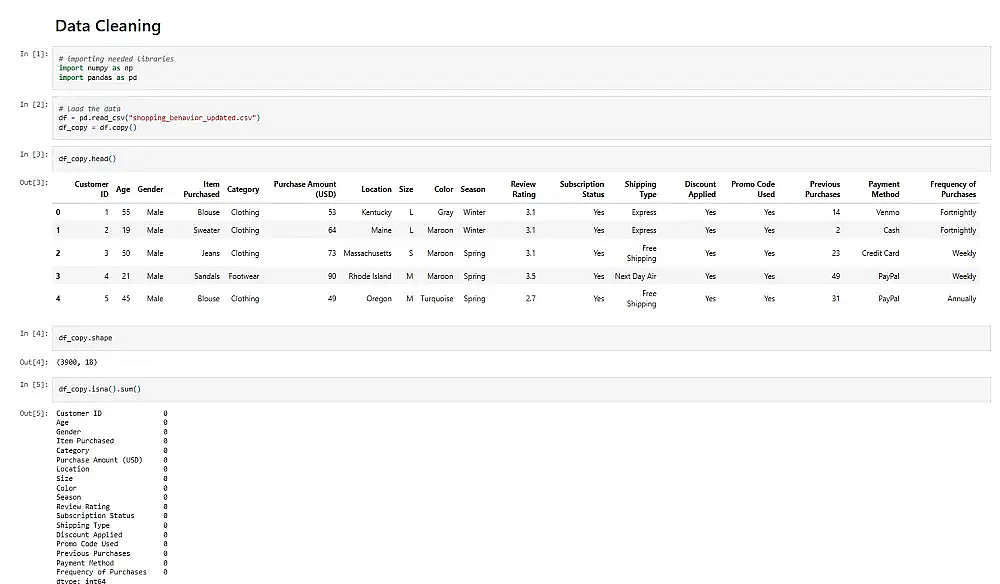Click the df_copy.shape code cell
Viewport: 1000px width, 584px height.
click(521, 338)
